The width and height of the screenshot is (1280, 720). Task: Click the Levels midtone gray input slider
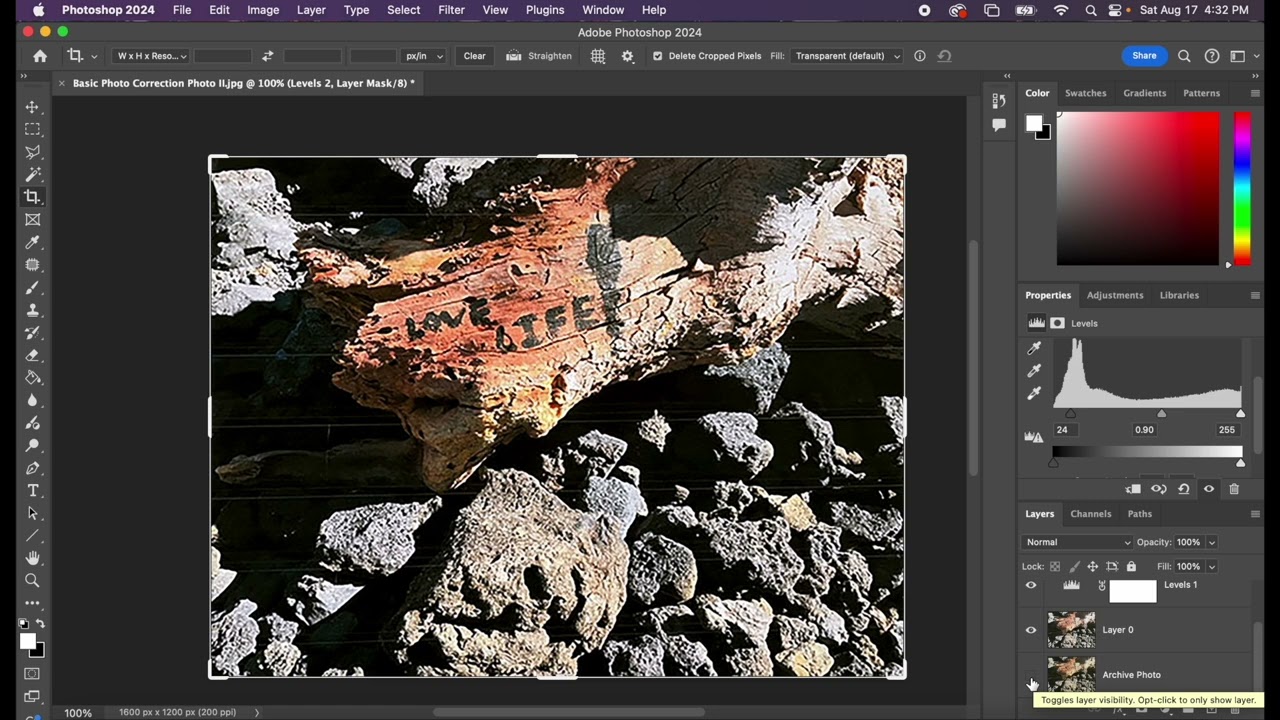[x=1162, y=414]
